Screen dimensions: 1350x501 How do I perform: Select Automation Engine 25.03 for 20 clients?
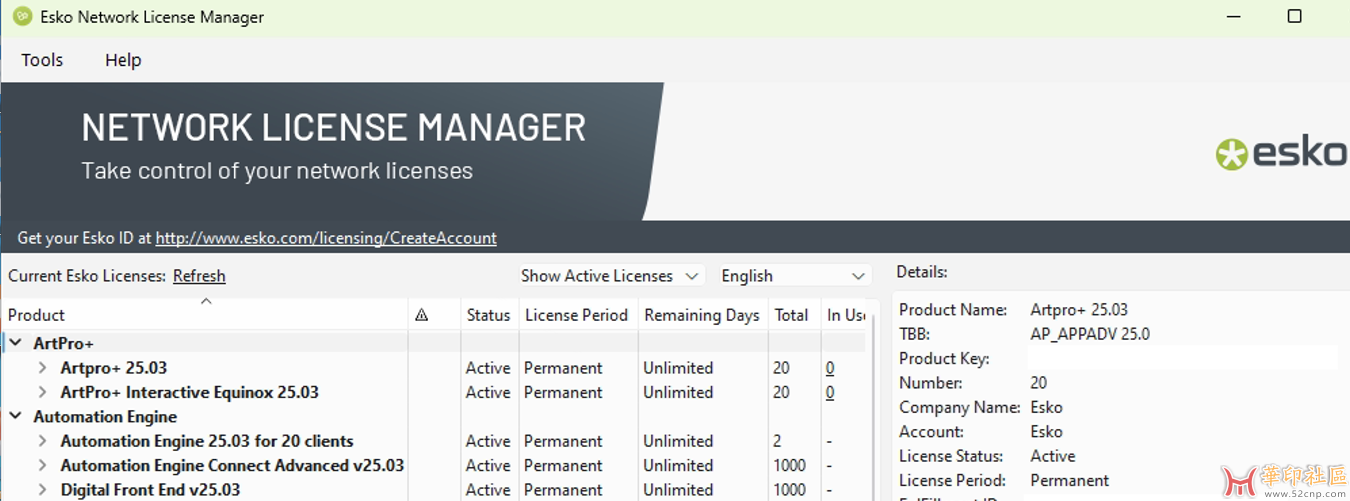[x=207, y=441]
